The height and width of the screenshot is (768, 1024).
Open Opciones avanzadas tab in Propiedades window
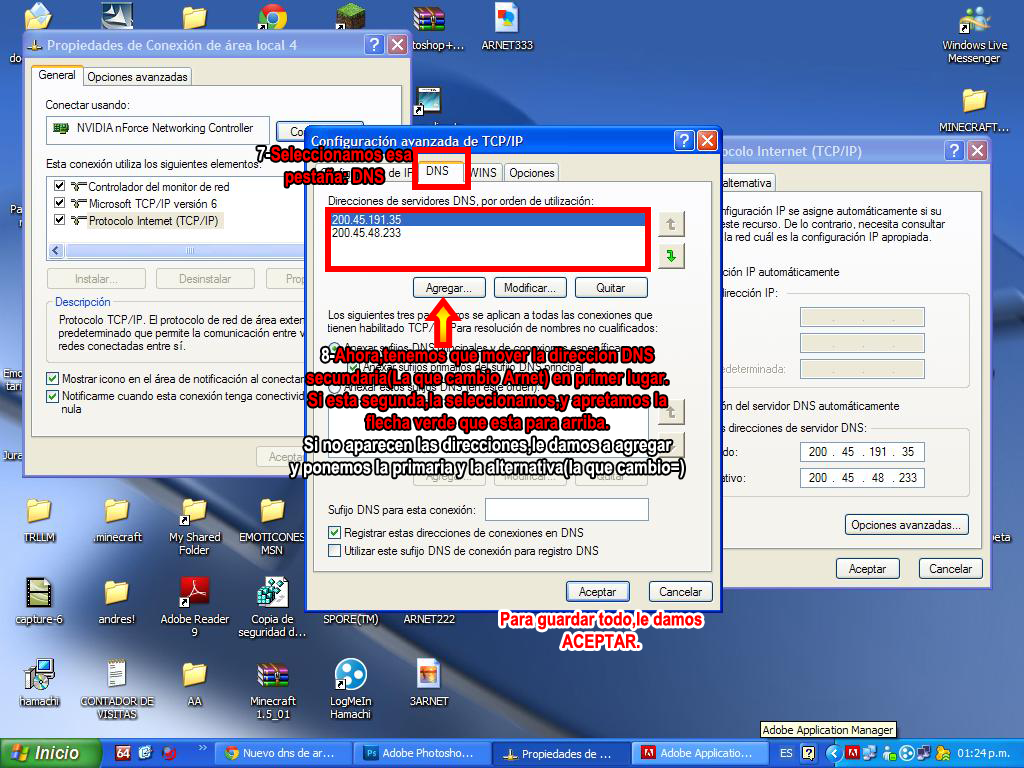click(137, 77)
